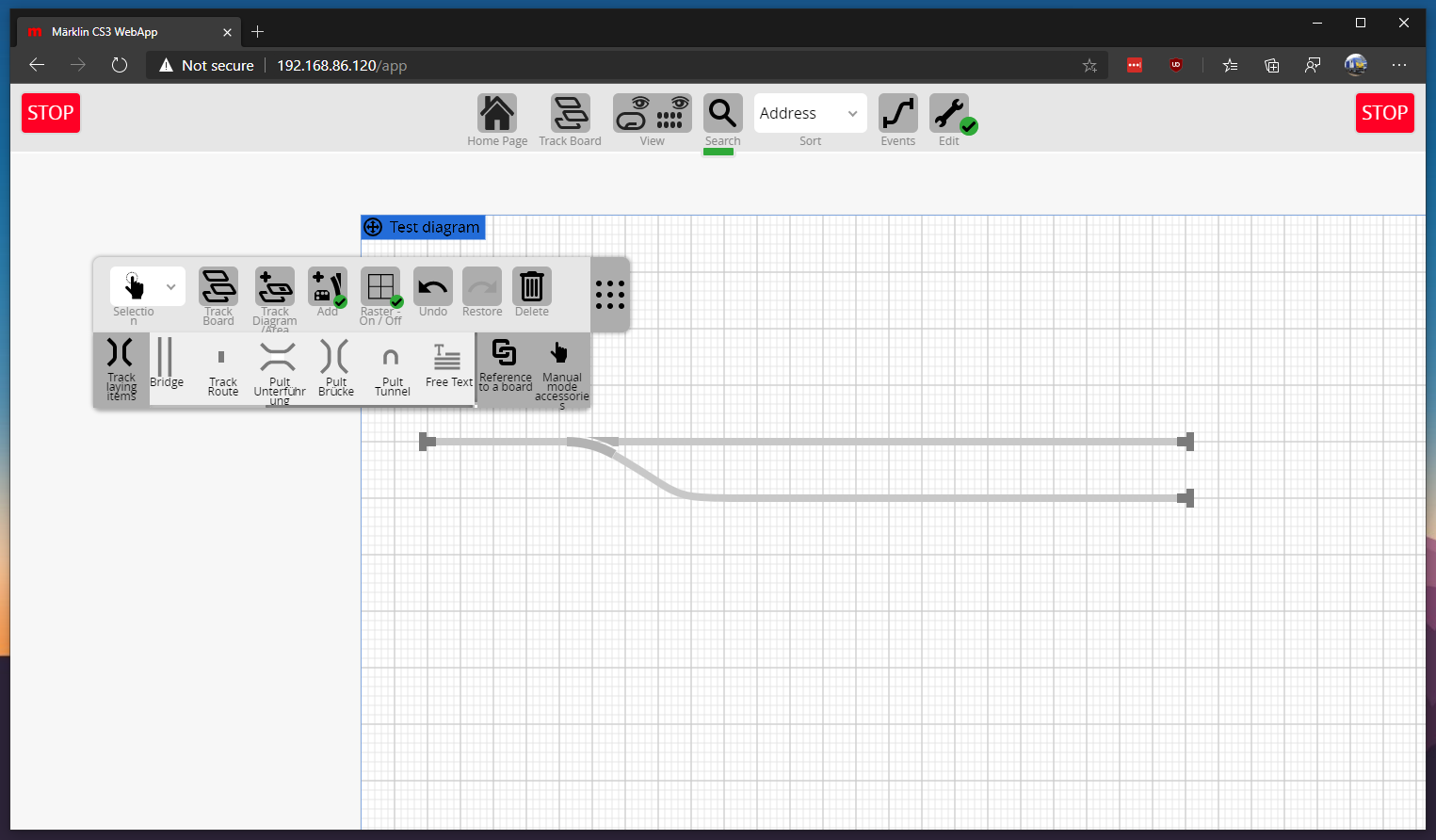Screen dimensions: 1436x840
Task: Open the Events icon
Action: coord(898,113)
